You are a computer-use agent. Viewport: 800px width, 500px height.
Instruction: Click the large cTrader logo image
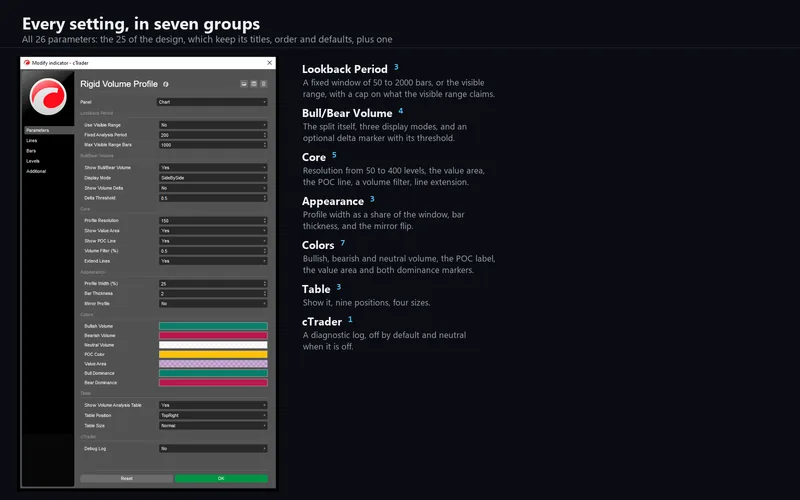coord(48,96)
